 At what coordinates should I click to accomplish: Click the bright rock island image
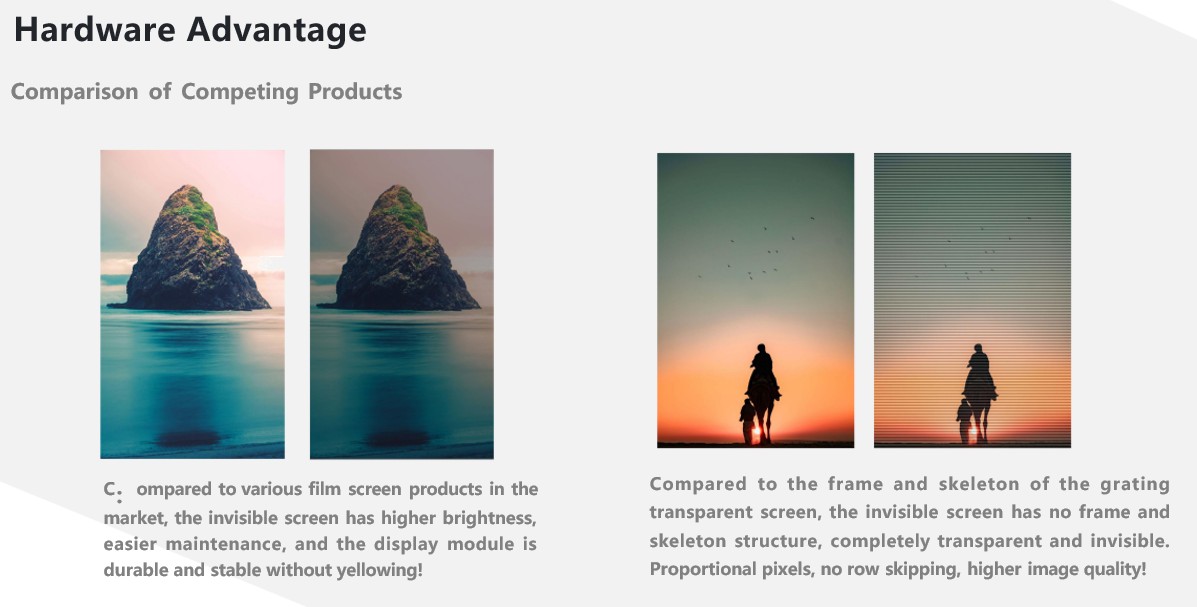point(192,304)
